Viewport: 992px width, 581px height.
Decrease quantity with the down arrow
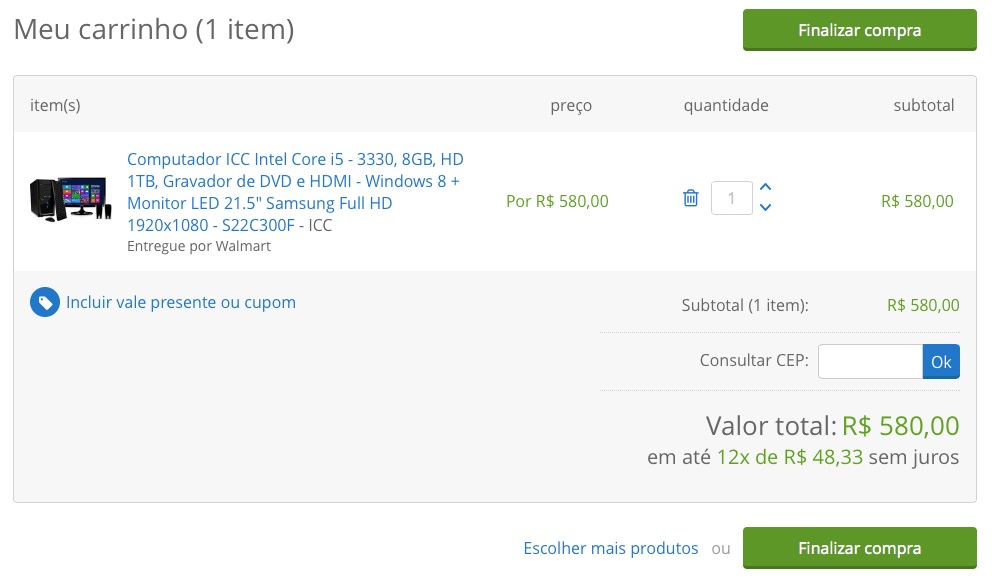click(x=766, y=208)
